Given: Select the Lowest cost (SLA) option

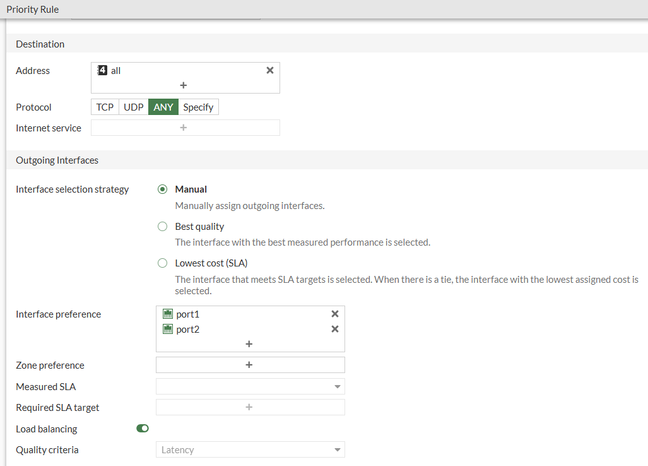Looking at the screenshot, I should [163, 263].
